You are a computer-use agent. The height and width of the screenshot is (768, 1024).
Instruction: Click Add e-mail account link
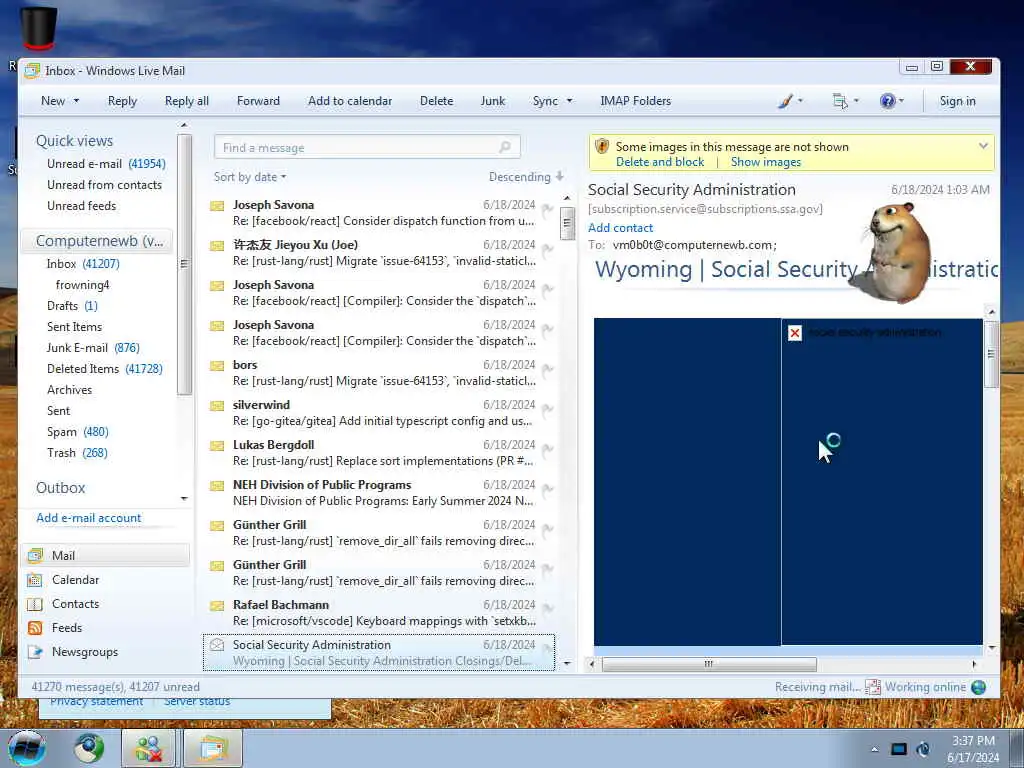pyautogui.click(x=89, y=518)
